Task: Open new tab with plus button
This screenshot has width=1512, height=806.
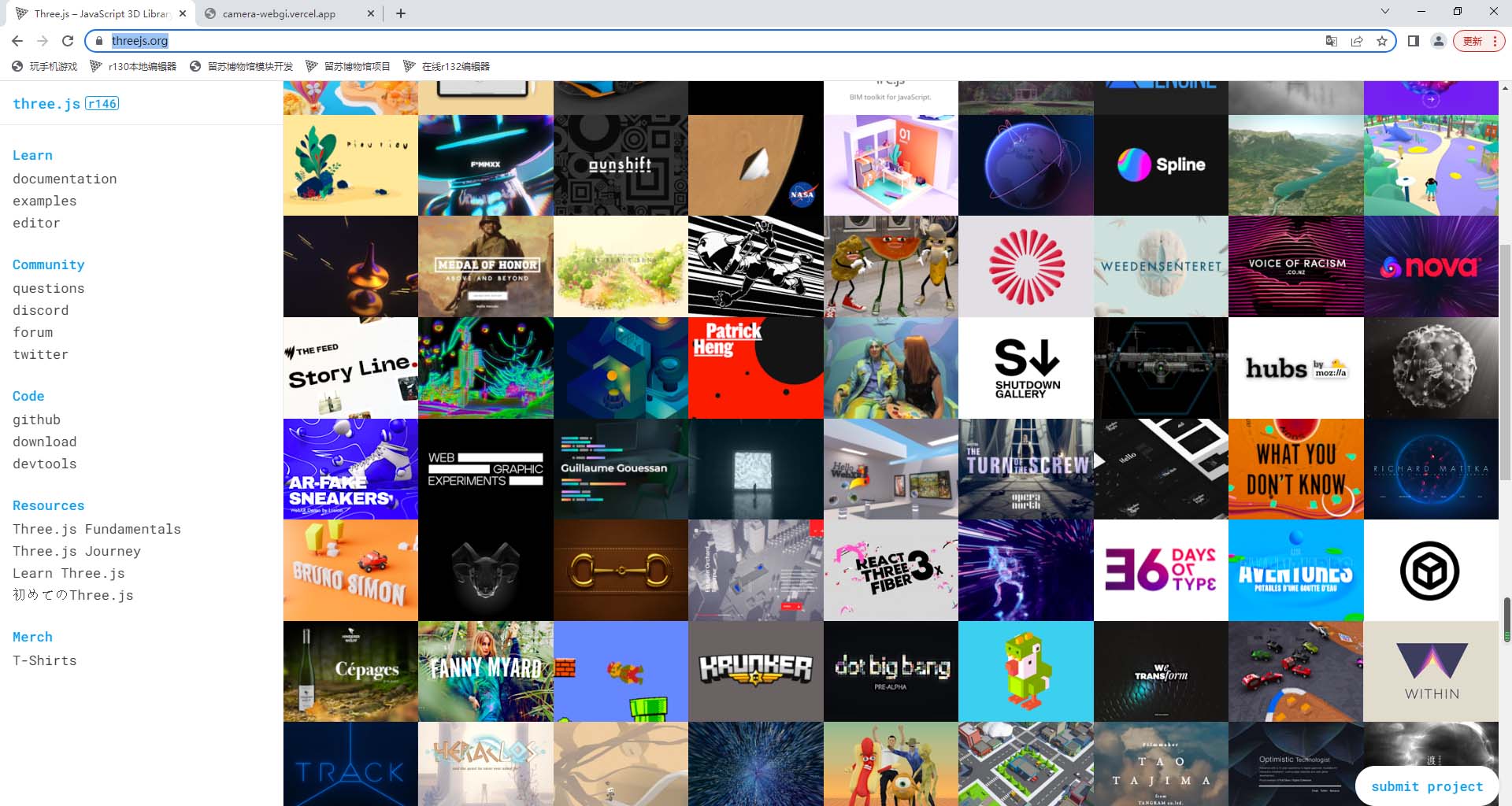Action: pos(400,13)
